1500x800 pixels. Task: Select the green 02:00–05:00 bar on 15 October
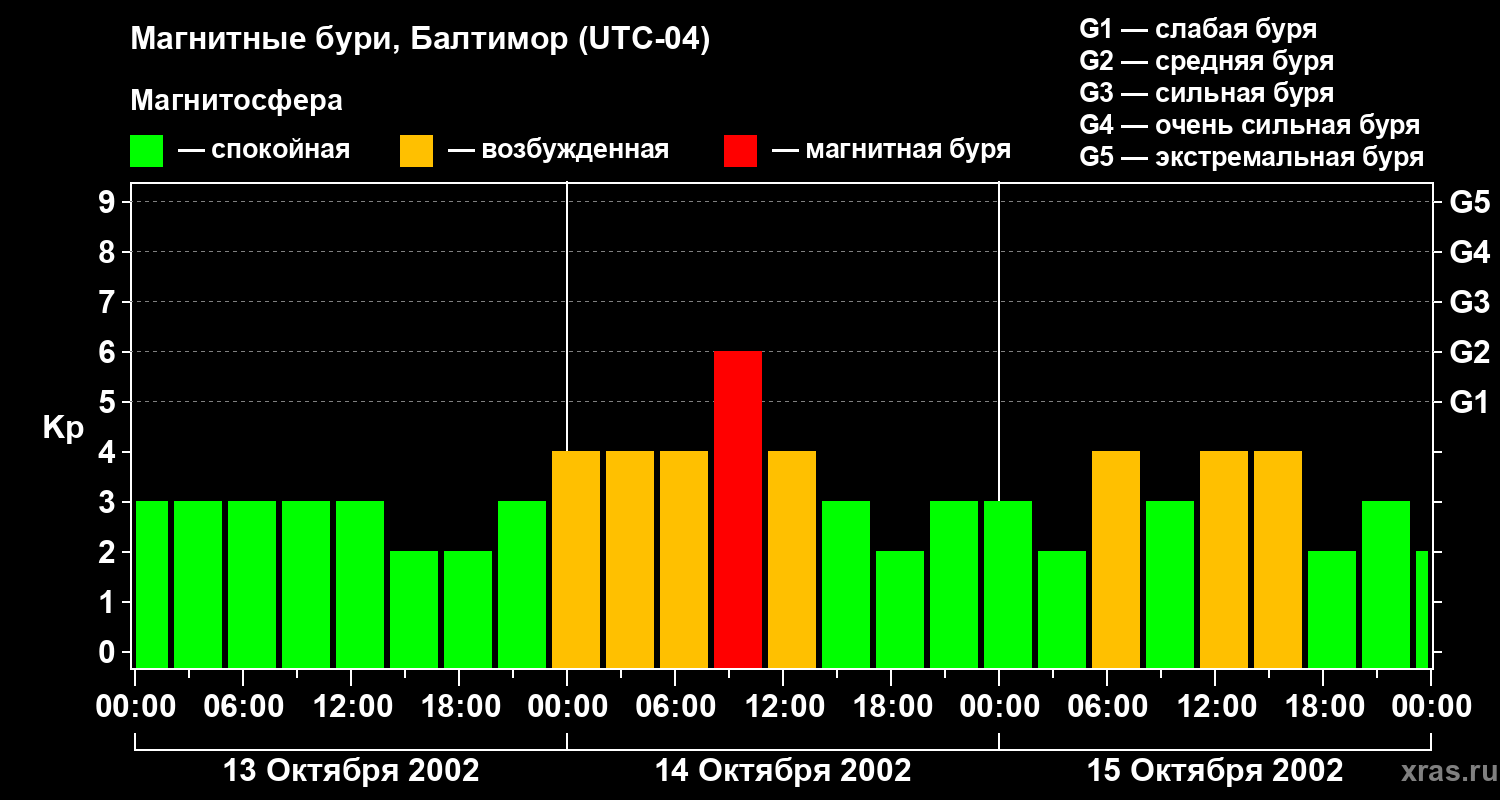pyautogui.click(x=1062, y=610)
